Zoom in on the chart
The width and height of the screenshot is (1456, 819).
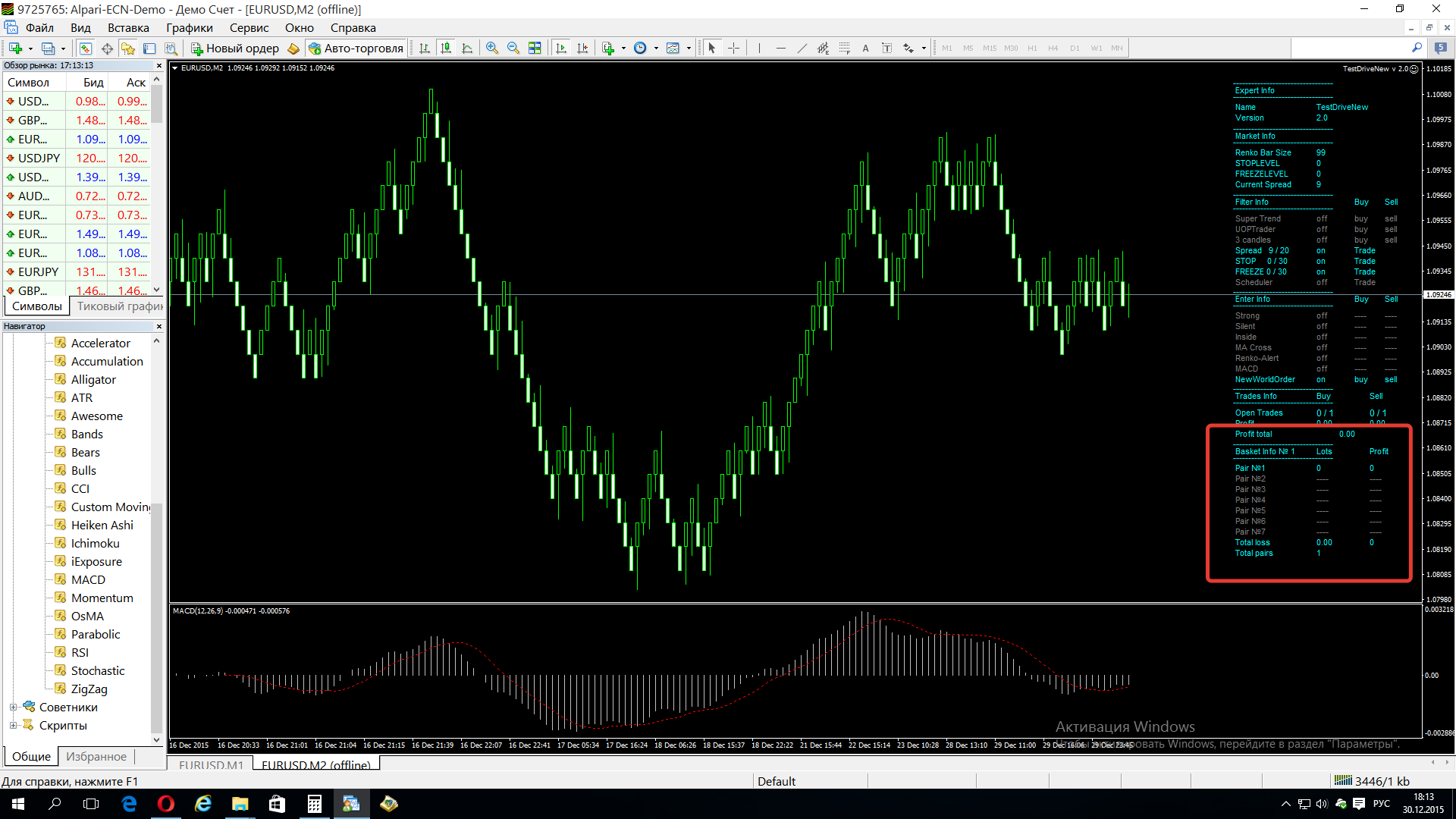pos(492,48)
